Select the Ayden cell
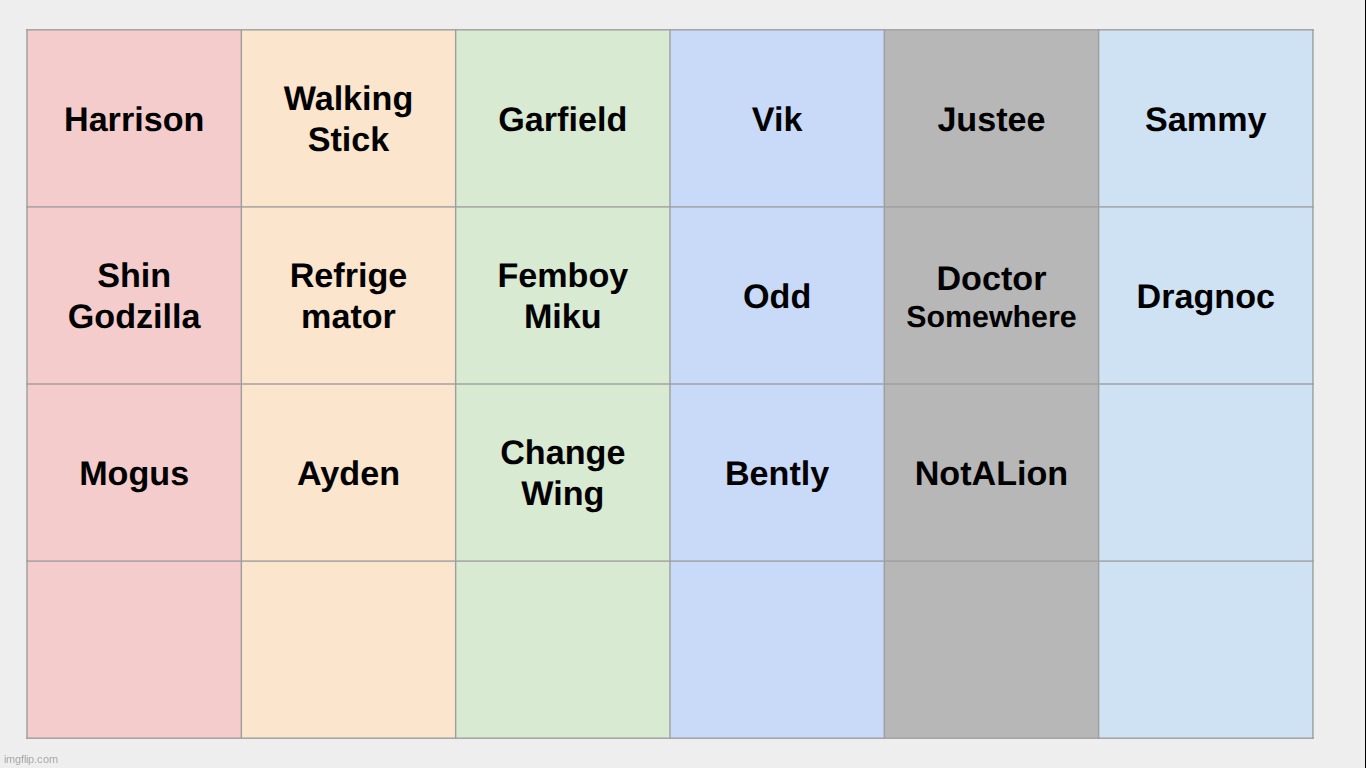The width and height of the screenshot is (1366, 768). click(348, 473)
